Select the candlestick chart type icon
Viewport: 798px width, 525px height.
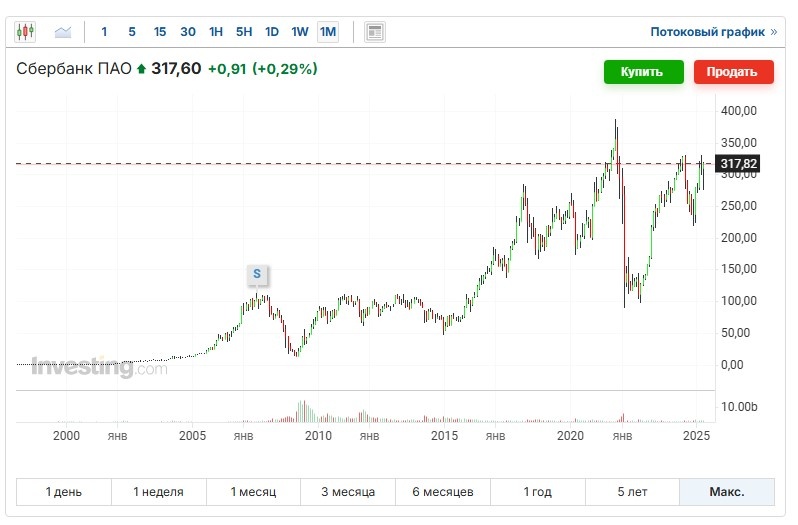(25, 32)
